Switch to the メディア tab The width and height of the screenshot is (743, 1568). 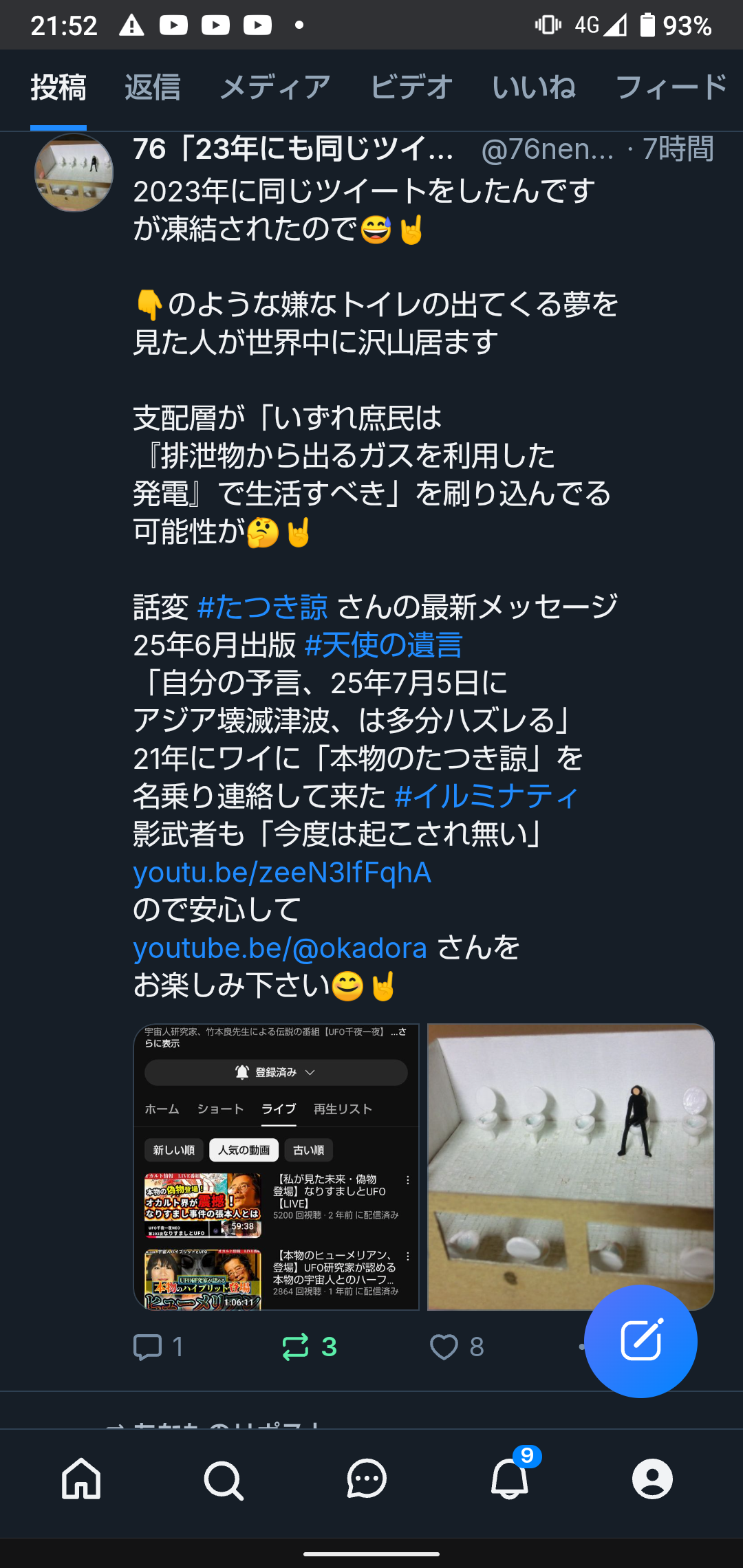275,88
